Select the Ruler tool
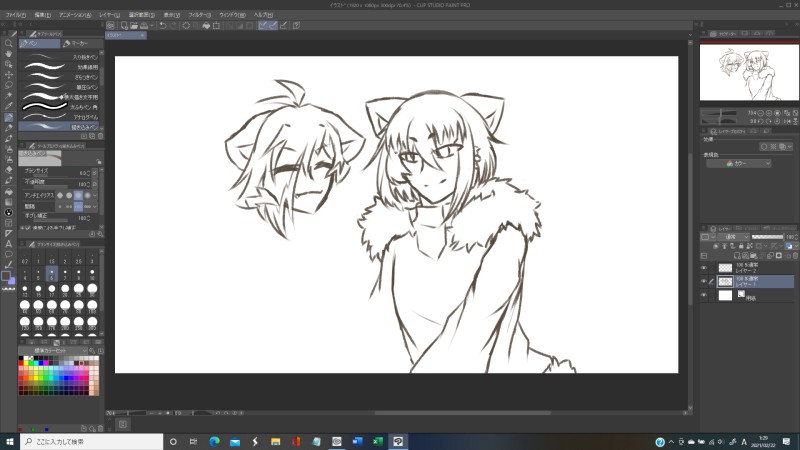800x450 pixels. click(x=8, y=233)
